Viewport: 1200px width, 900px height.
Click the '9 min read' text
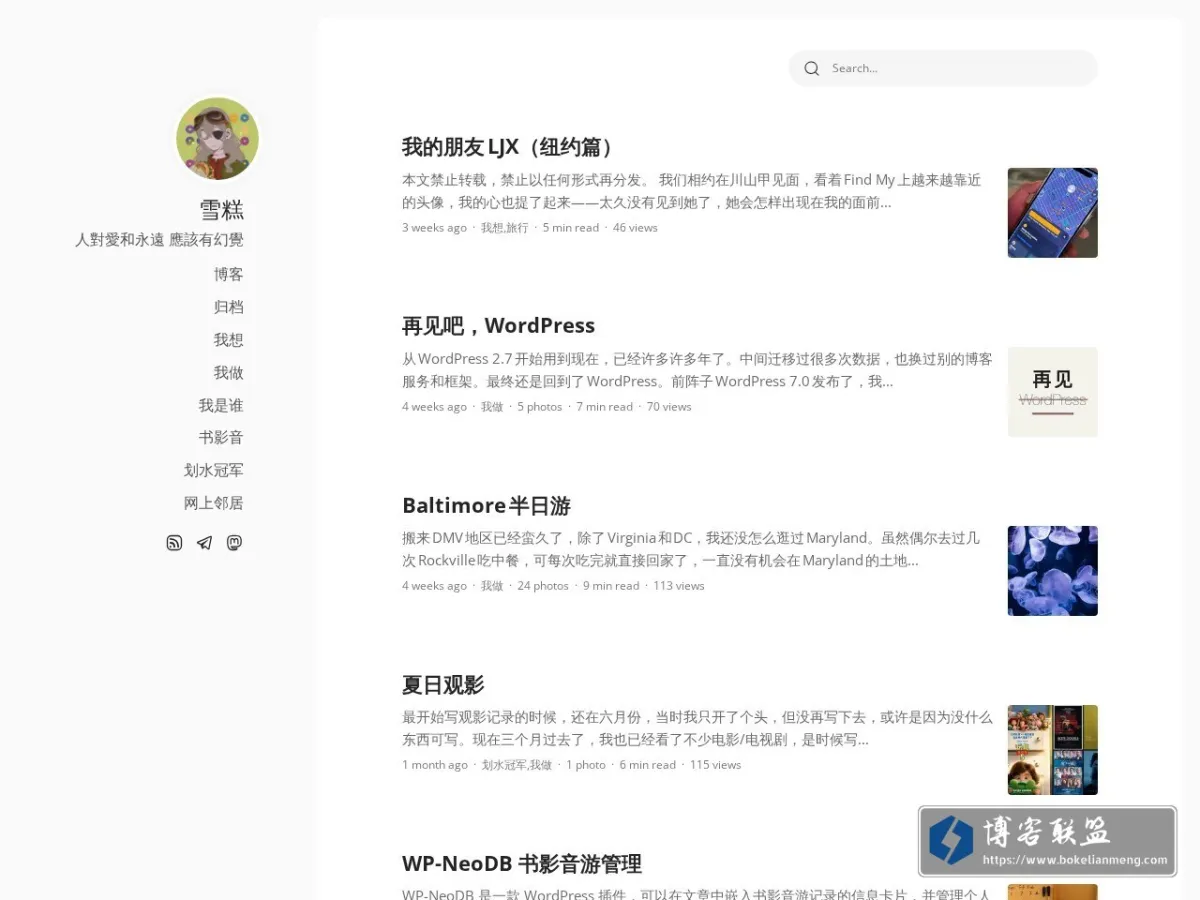(x=611, y=586)
